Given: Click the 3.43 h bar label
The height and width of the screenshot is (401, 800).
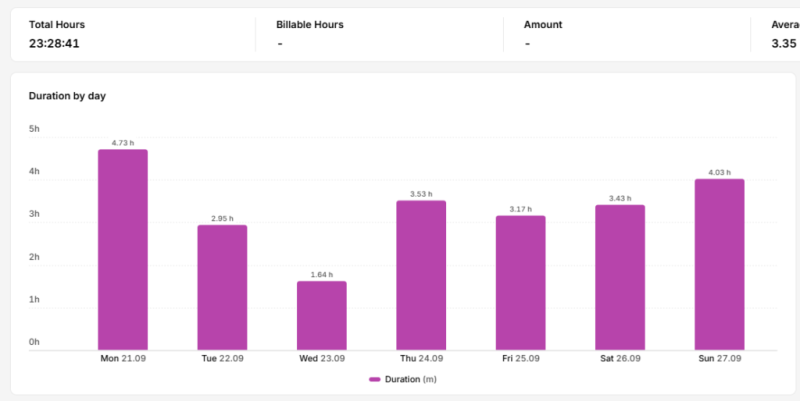Looking at the screenshot, I should tap(620, 198).
